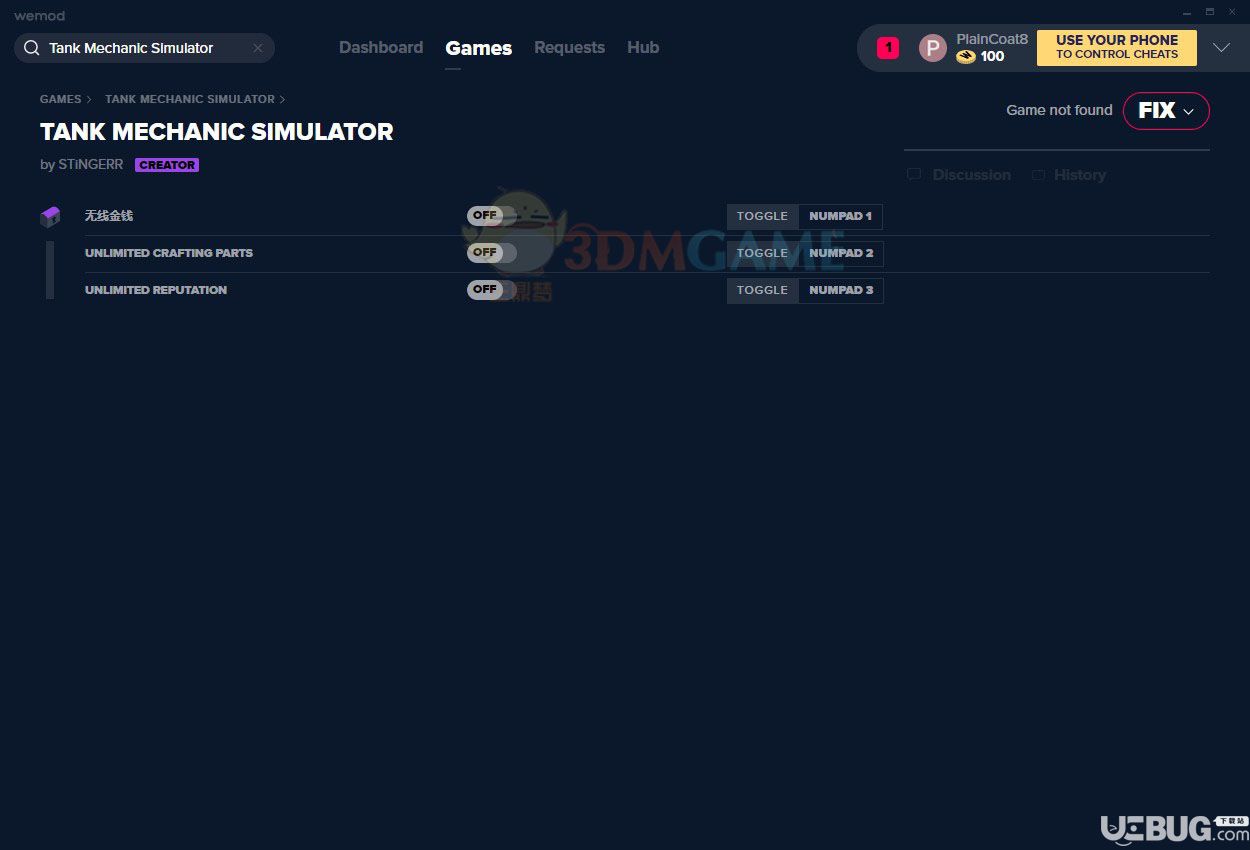Toggle Unlimited Crafting Parts switch
The image size is (1250, 850).
[x=492, y=253]
